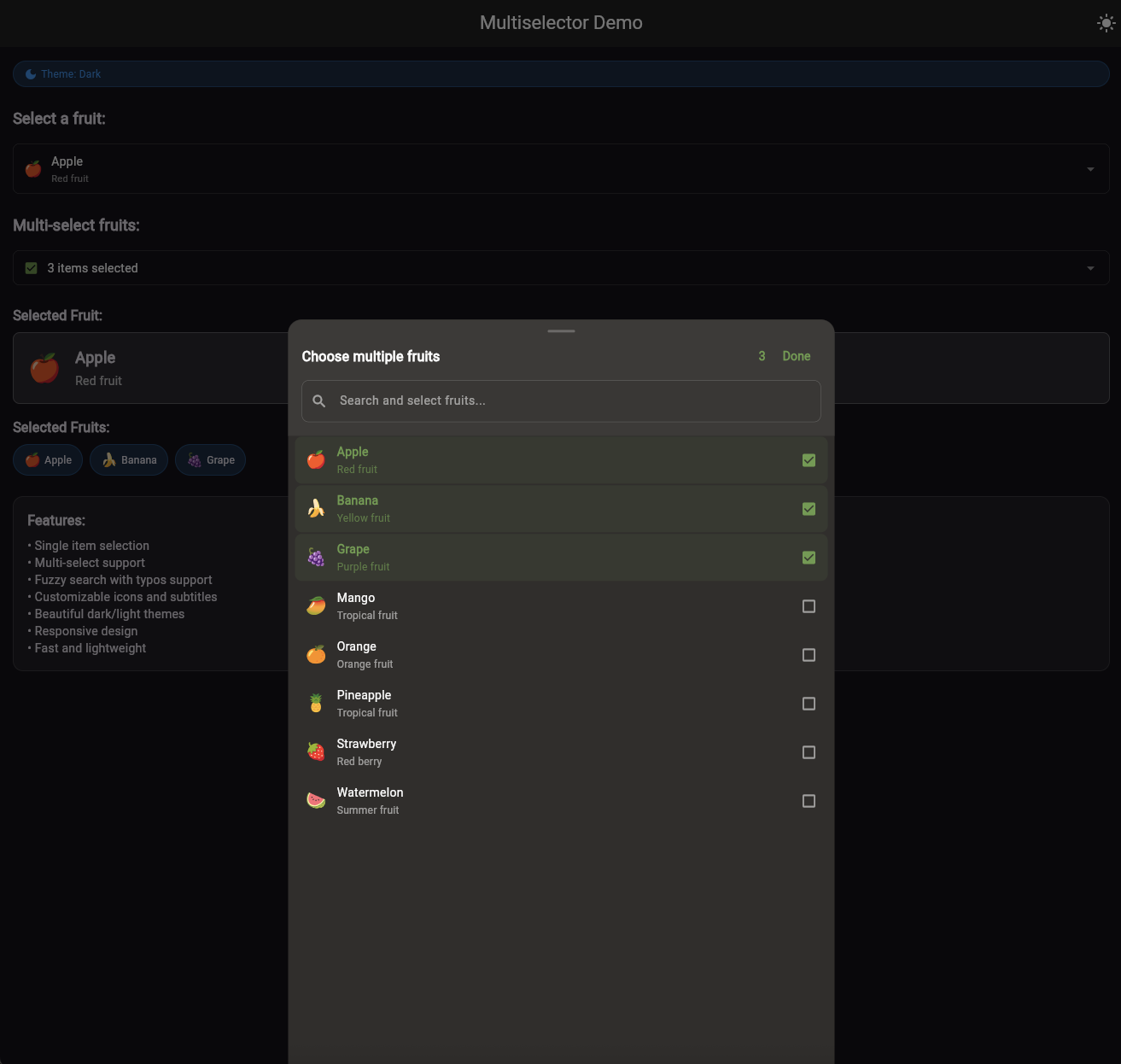Click the apple icon in single-select dropdown
The image size is (1121, 1064).
click(x=33, y=169)
